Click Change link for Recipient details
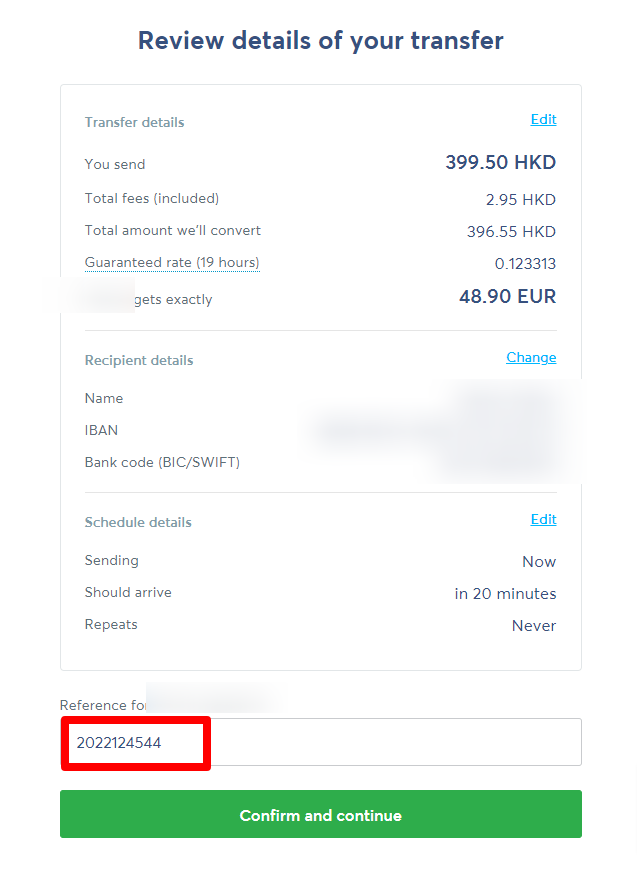The image size is (637, 872). point(531,358)
